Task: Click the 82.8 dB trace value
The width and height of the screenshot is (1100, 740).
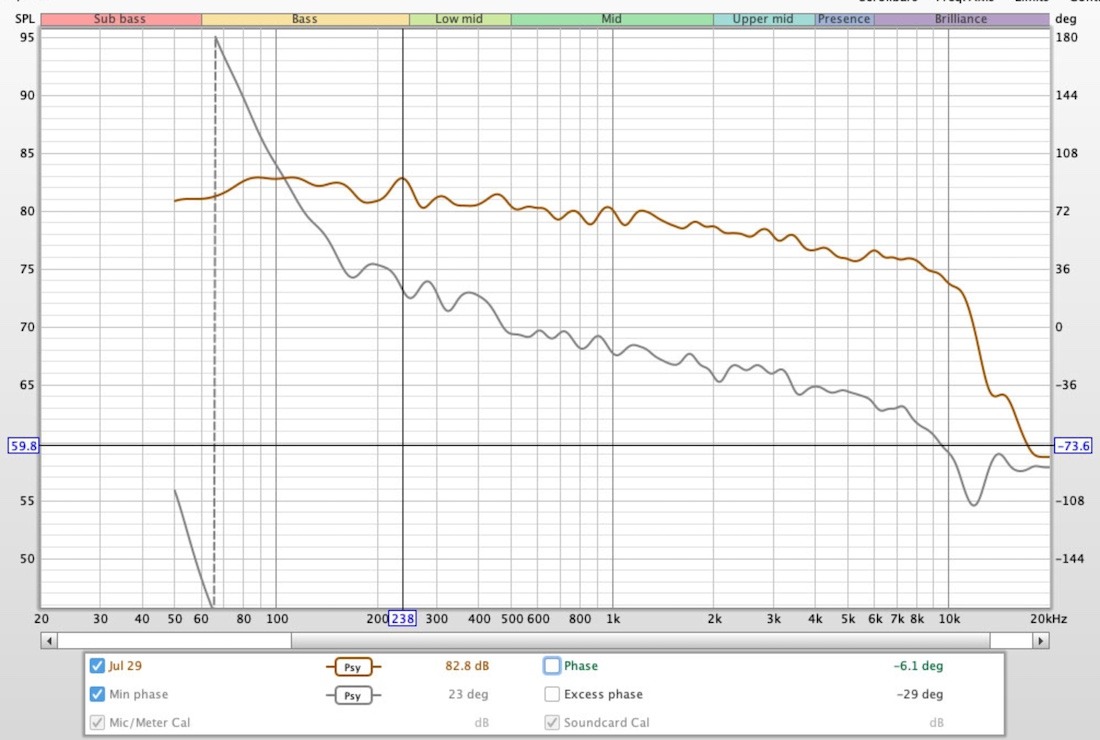Action: (x=467, y=666)
